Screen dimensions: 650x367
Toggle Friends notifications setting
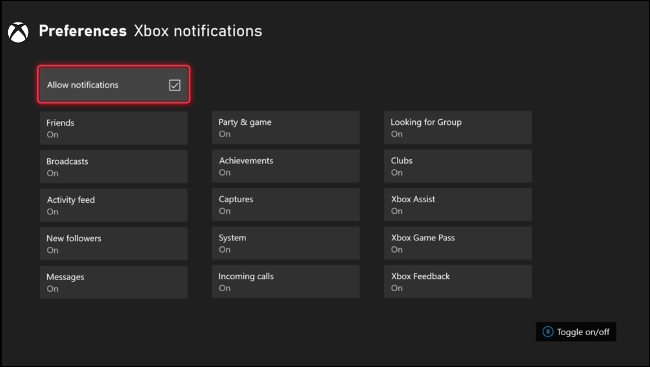coord(114,128)
